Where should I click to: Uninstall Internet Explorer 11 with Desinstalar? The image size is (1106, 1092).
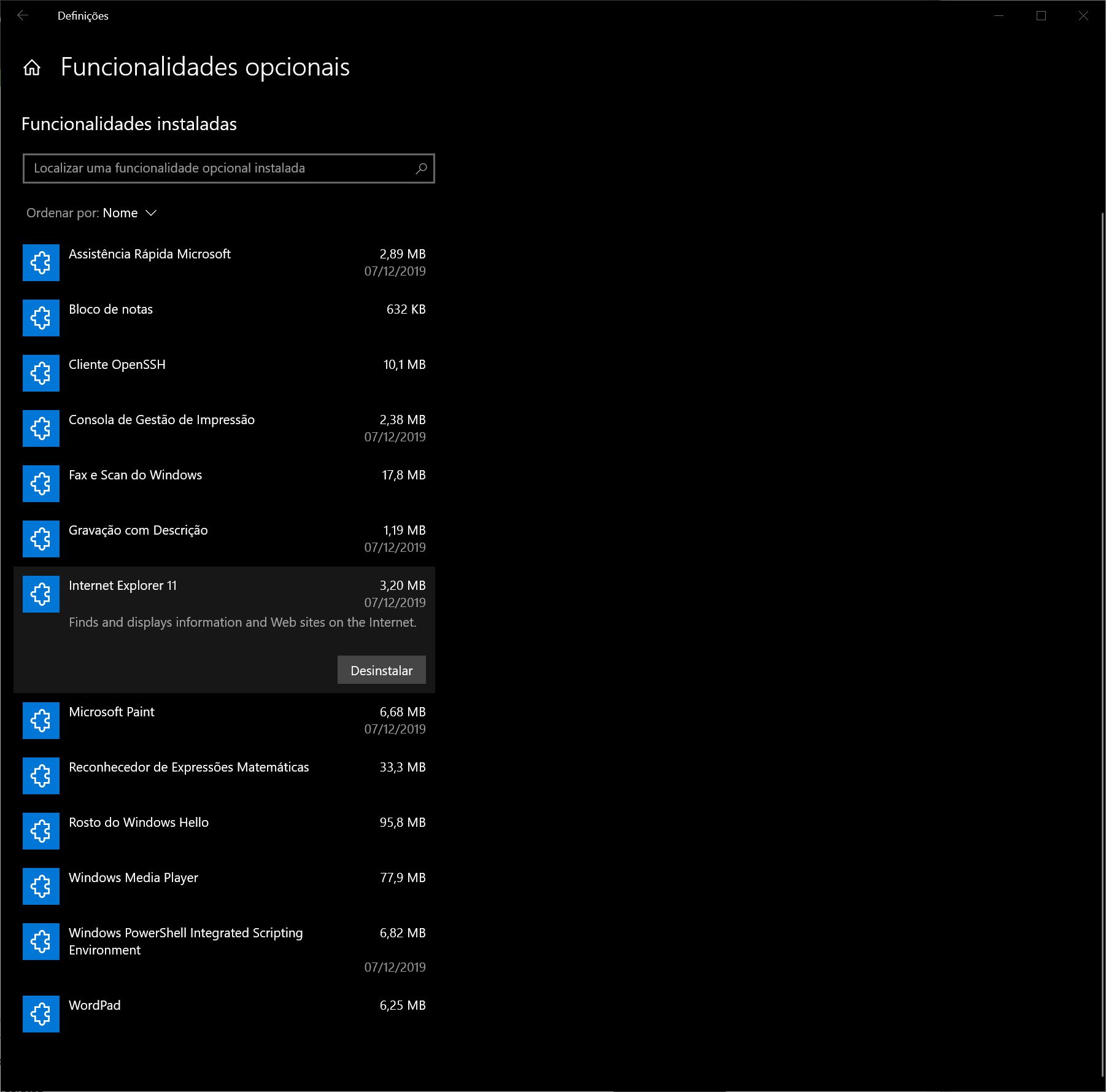381,670
